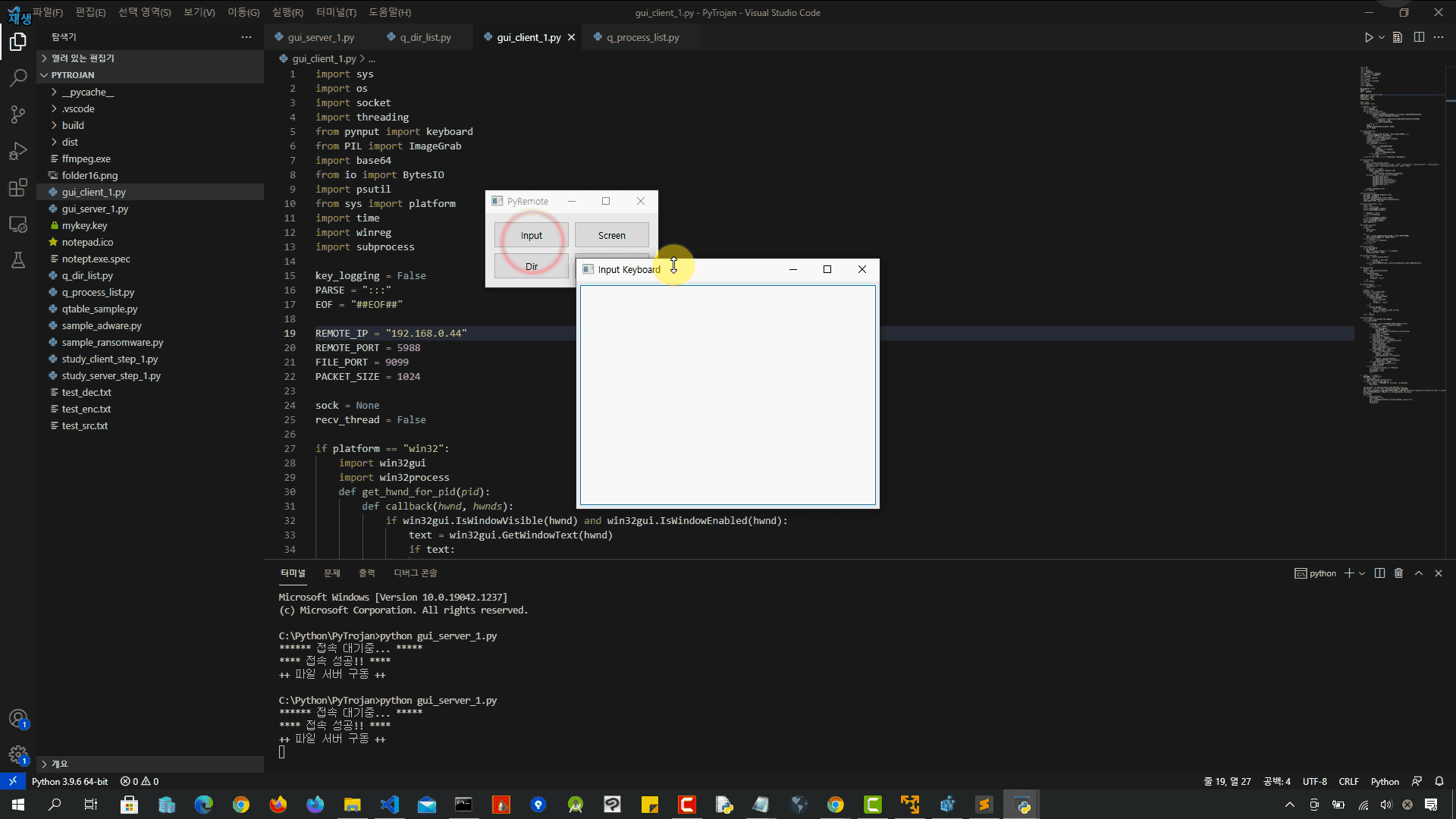Open Extensions view icon
This screenshot has height=819, width=1456.
pos(18,187)
